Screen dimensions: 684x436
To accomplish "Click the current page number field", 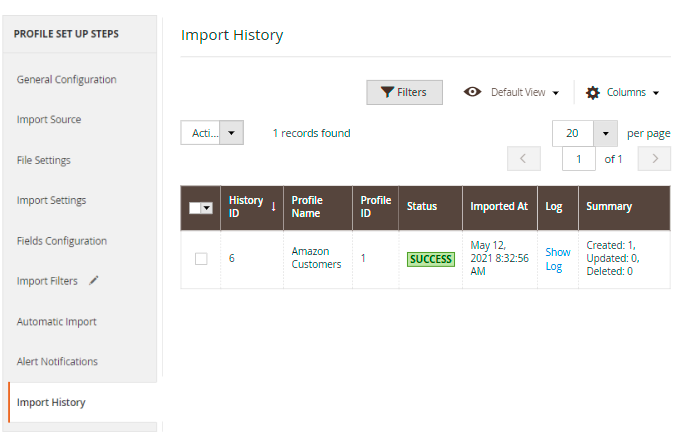I will 579,159.
